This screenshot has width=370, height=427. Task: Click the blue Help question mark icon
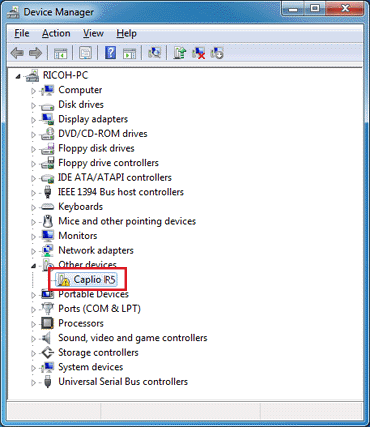(x=111, y=53)
